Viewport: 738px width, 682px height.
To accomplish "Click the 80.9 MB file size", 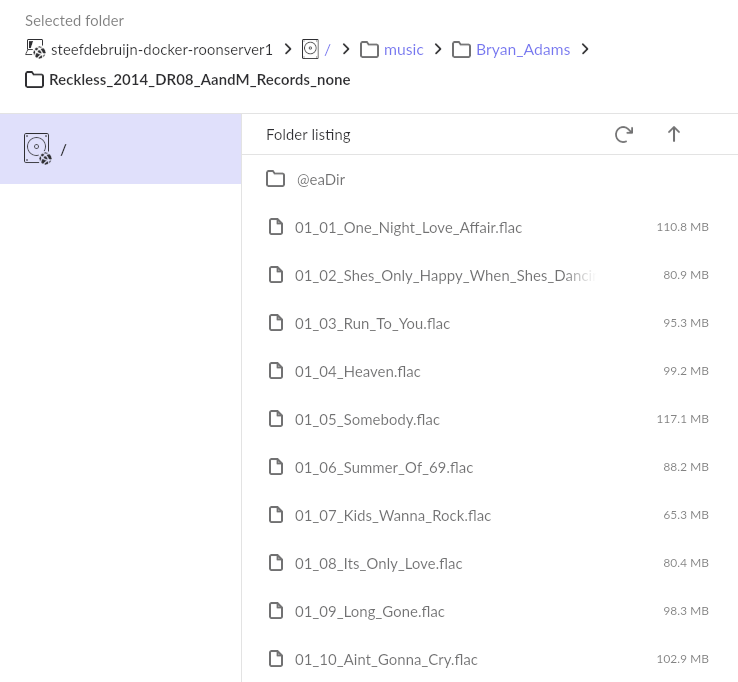I will pos(686,275).
